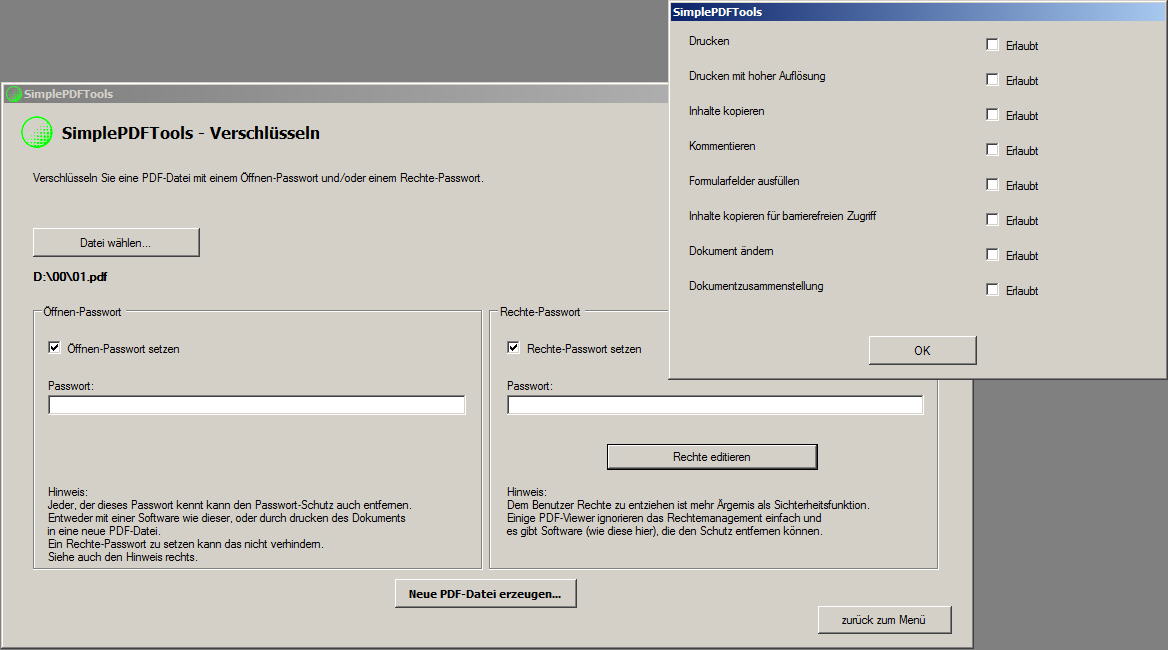Open the Datei wählen file picker
Image resolution: width=1168 pixels, height=650 pixels.
[x=116, y=243]
